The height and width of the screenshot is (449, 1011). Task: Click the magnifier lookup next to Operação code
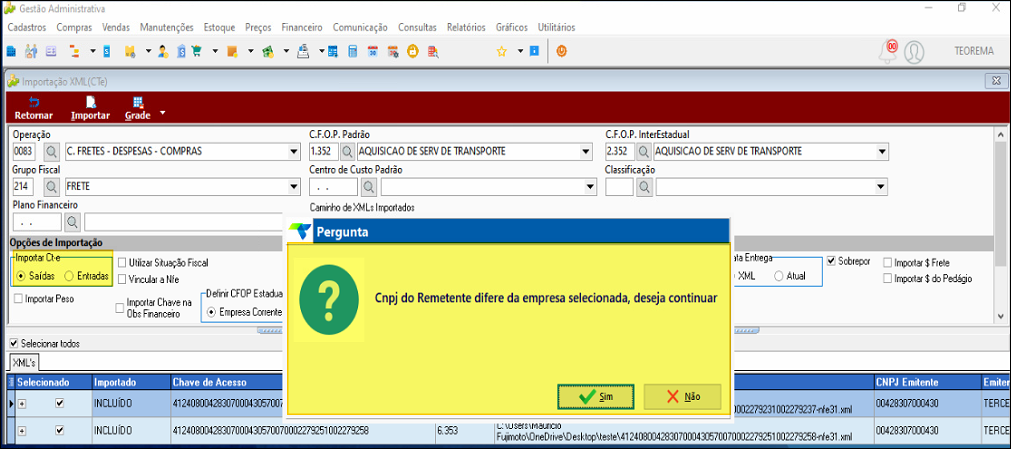coord(51,152)
